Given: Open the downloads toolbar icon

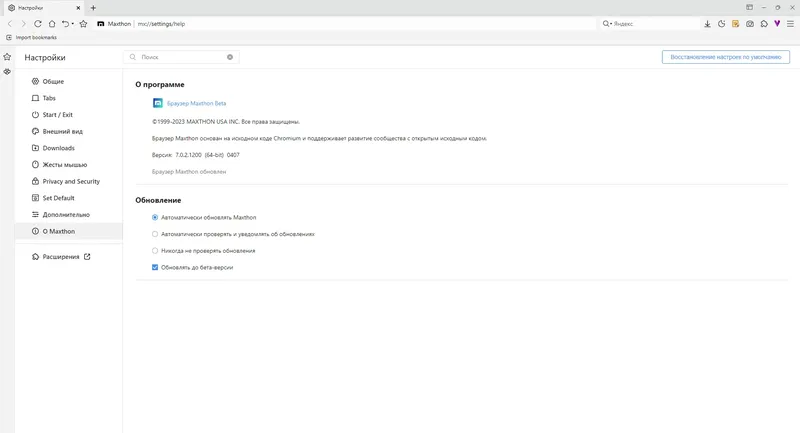Looking at the screenshot, I should click(x=707, y=23).
